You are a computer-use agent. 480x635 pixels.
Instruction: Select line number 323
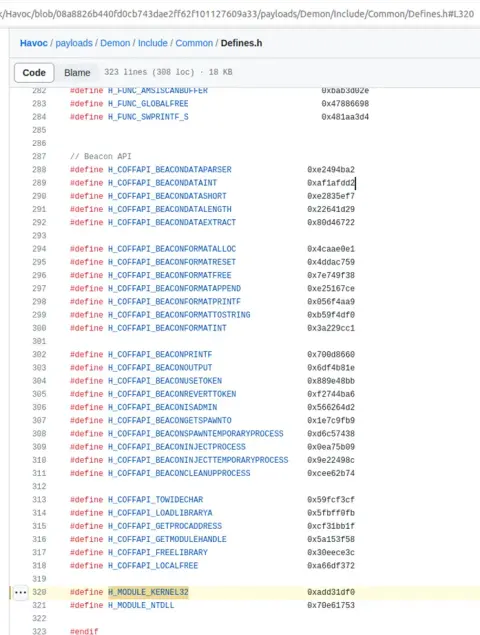(39, 631)
